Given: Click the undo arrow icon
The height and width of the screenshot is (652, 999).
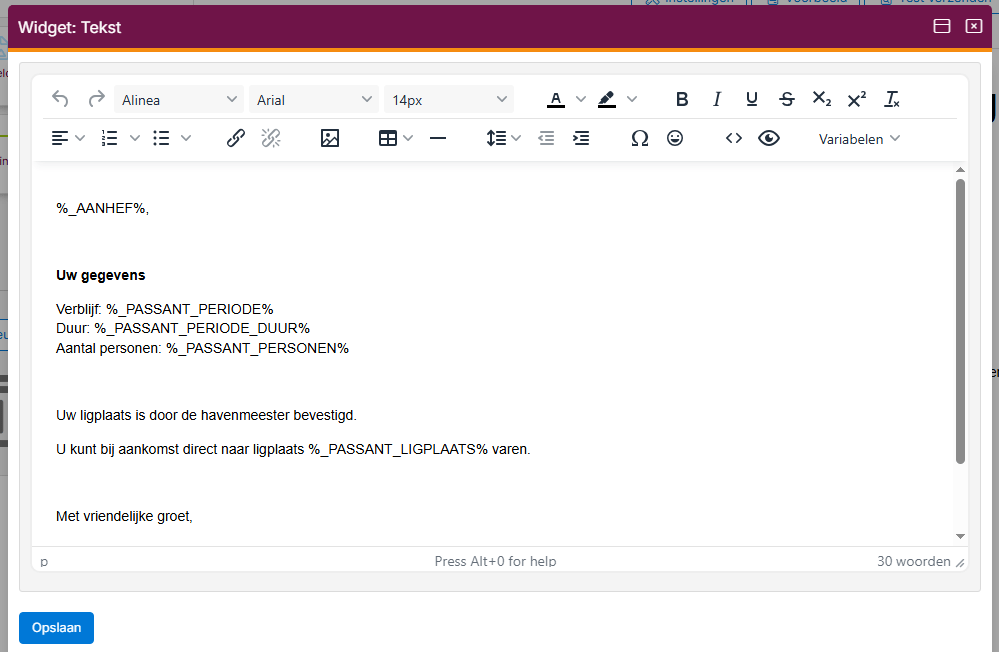Looking at the screenshot, I should pyautogui.click(x=60, y=99).
